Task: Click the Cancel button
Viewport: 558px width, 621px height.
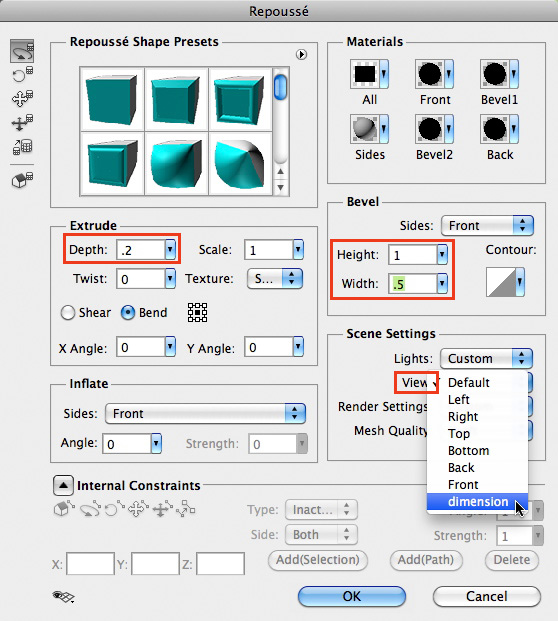Action: pyautogui.click(x=487, y=596)
